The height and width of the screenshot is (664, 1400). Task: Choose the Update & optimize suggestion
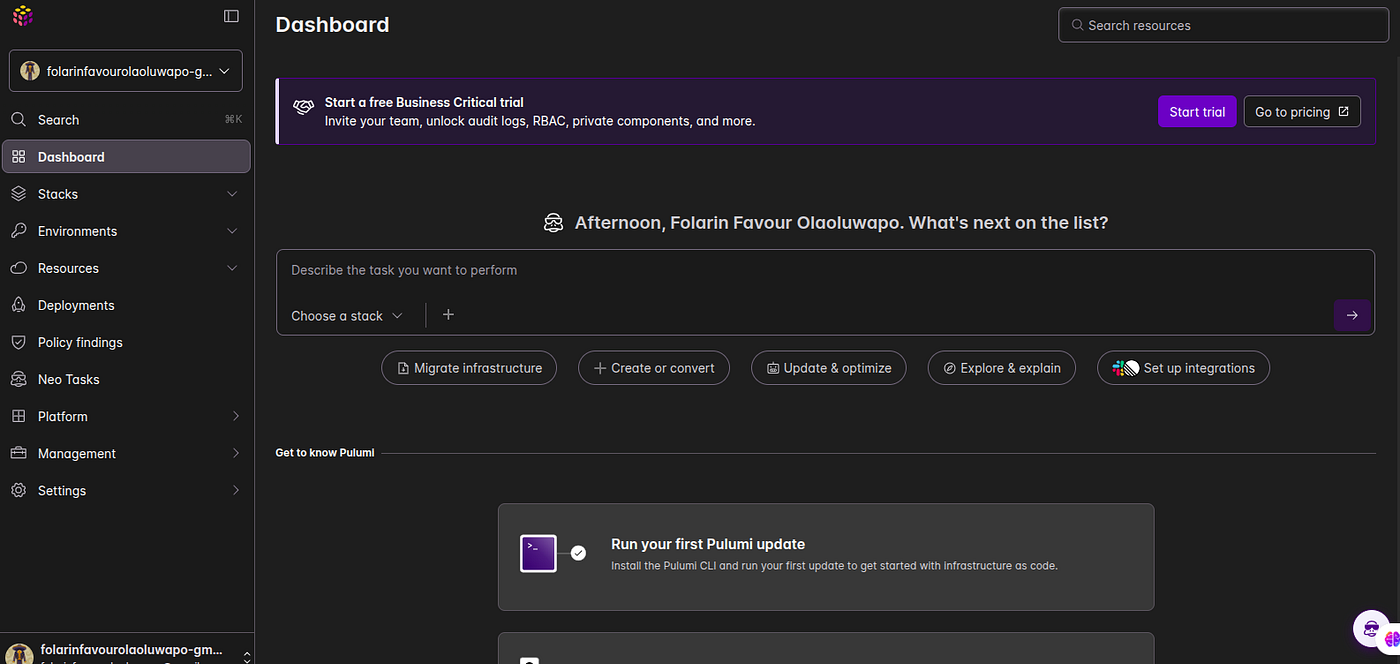click(x=829, y=368)
